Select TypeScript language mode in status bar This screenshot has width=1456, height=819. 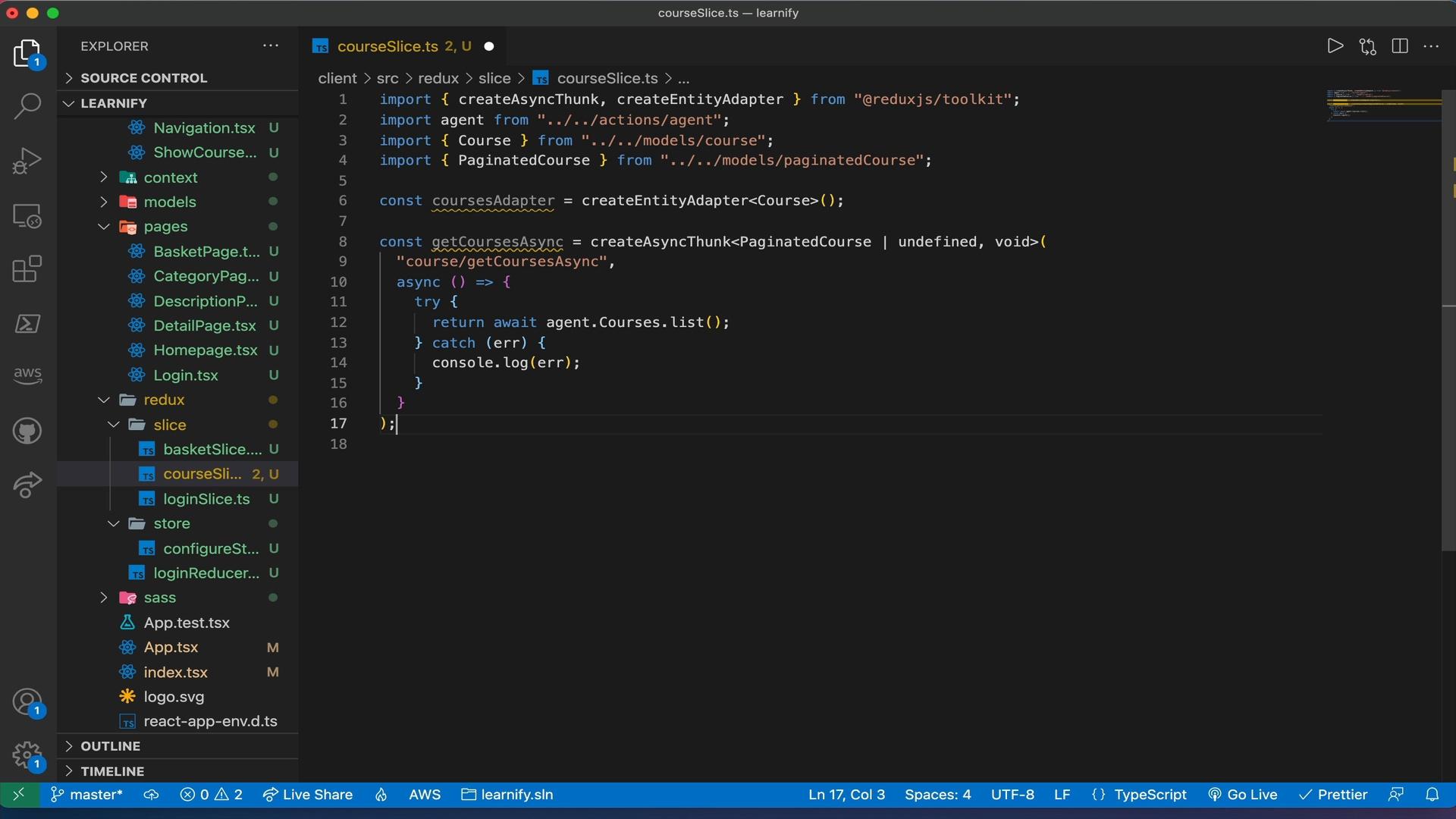tap(1150, 794)
